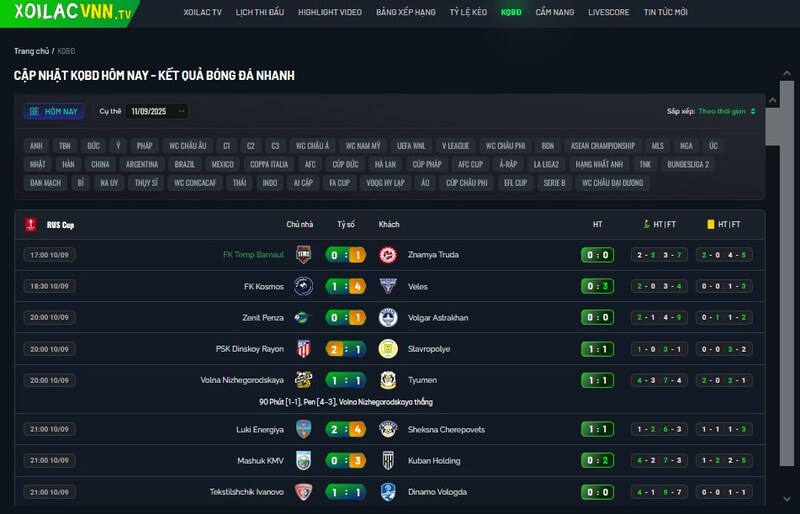The width and height of the screenshot is (800, 514).
Task: Click the penalty note for Volna Nizhegorodskaya
Action: click(346, 402)
